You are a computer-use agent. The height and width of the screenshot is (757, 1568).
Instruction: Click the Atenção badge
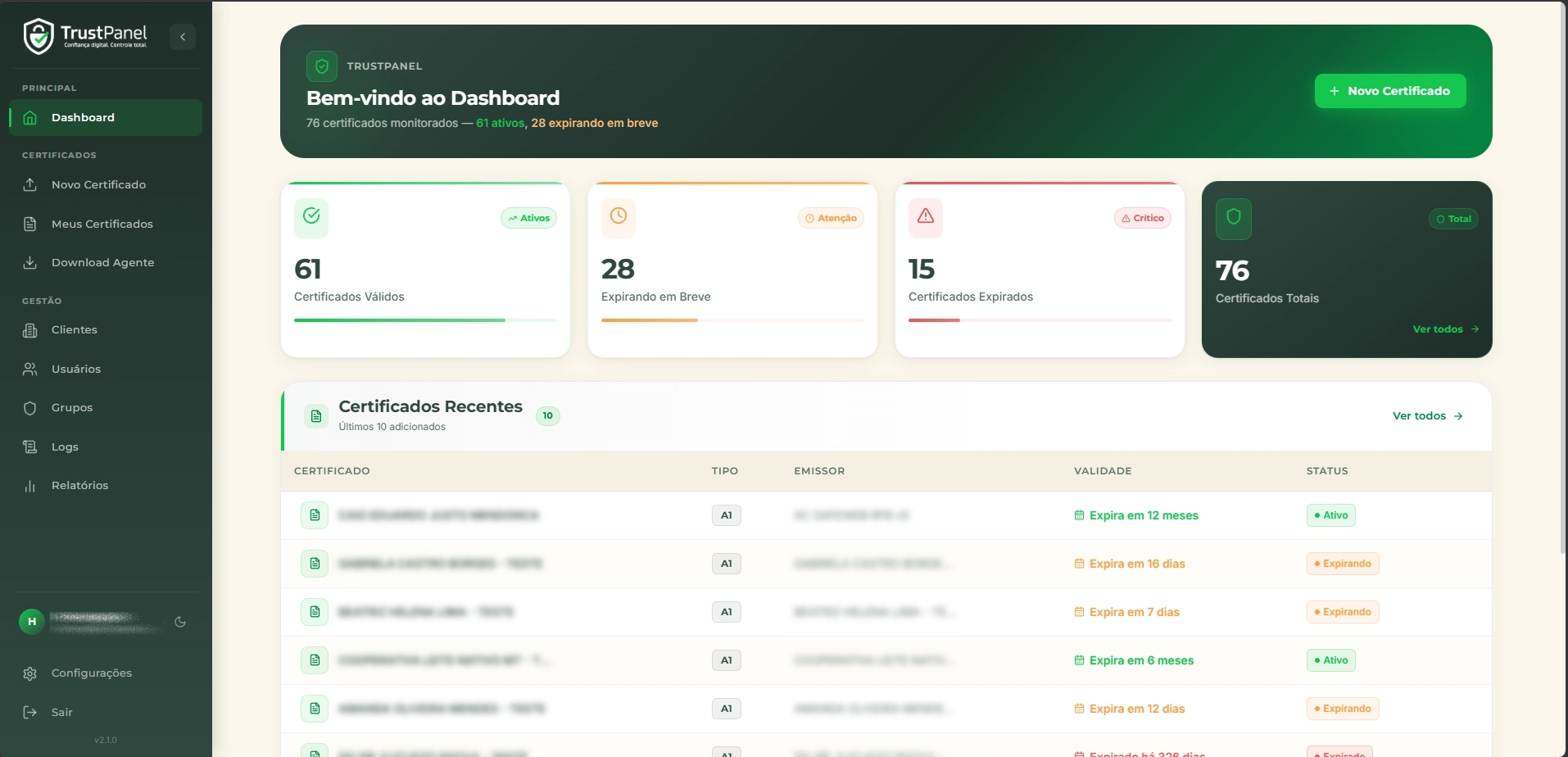(x=831, y=218)
